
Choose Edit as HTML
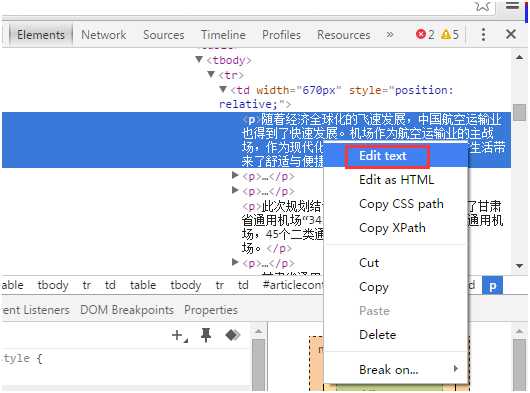click(x=396, y=180)
